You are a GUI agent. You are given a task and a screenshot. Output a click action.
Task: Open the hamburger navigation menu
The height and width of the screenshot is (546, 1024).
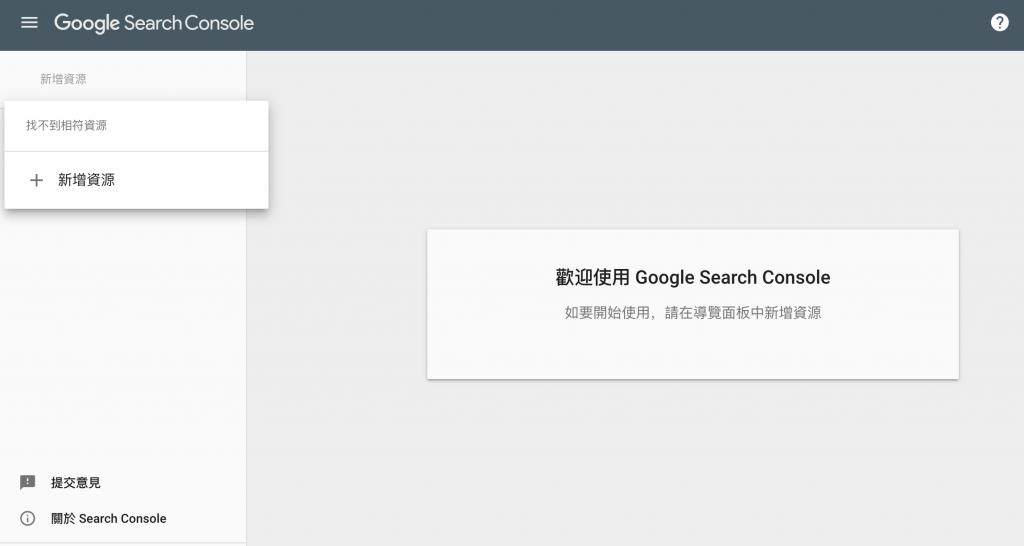[x=29, y=23]
